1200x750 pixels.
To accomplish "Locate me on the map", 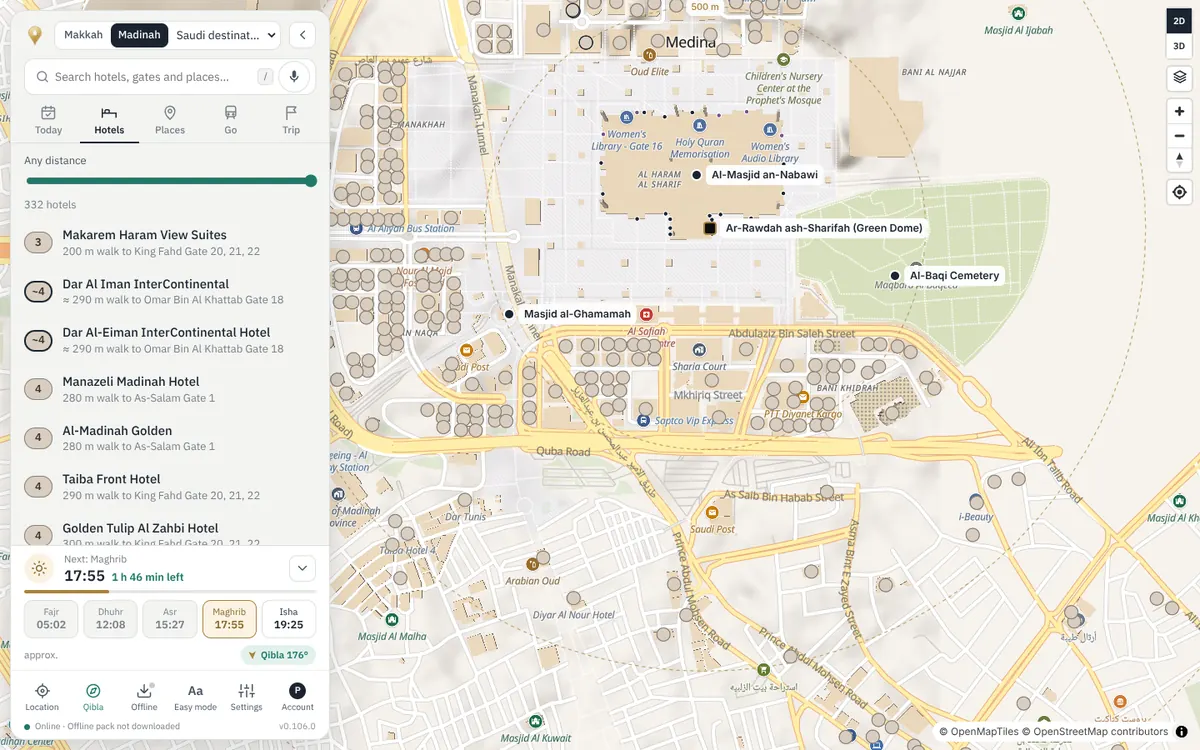I will tap(1179, 192).
